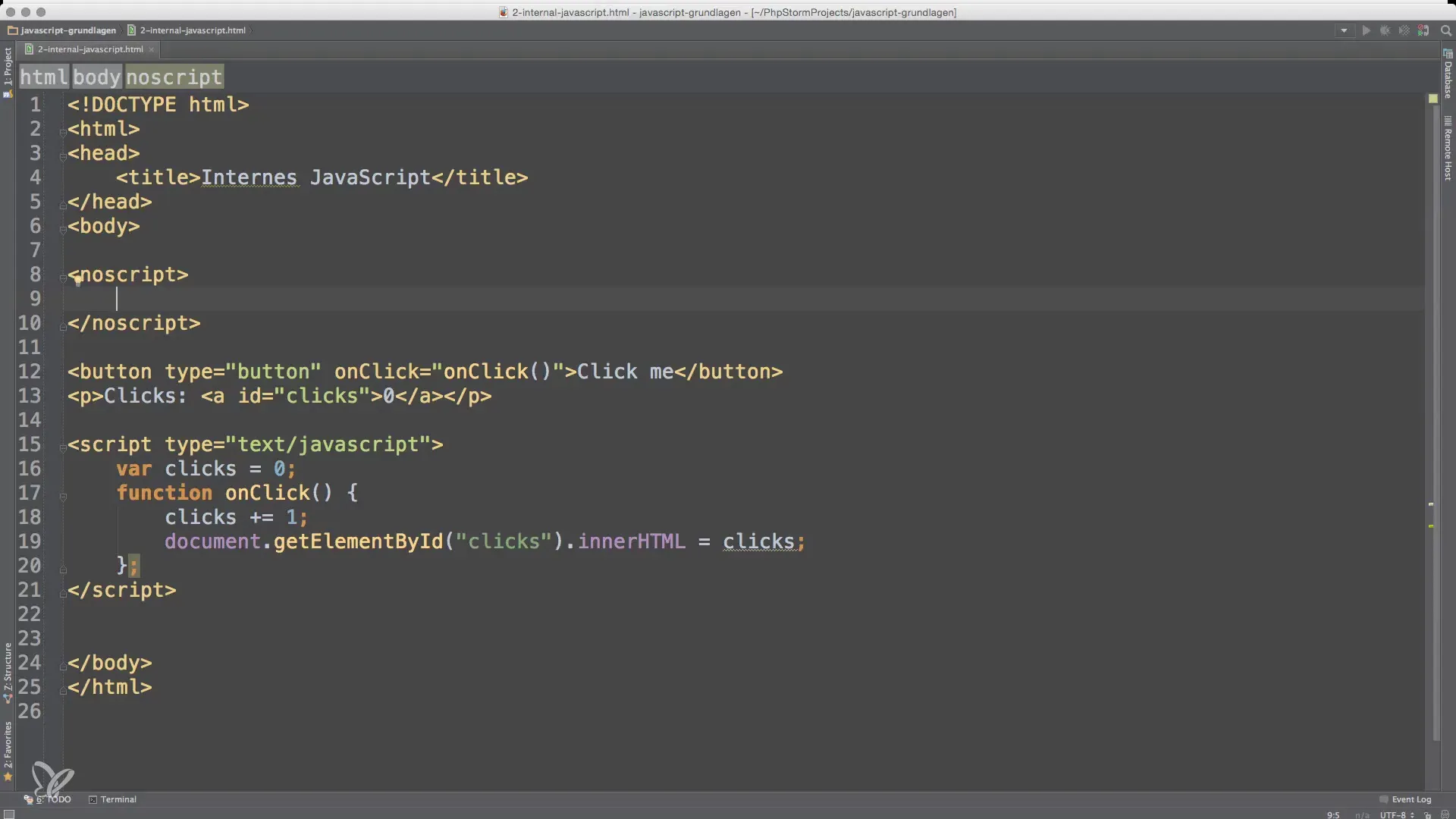Click the function keyword on line 17
This screenshot has width=1456, height=819.
[165, 493]
